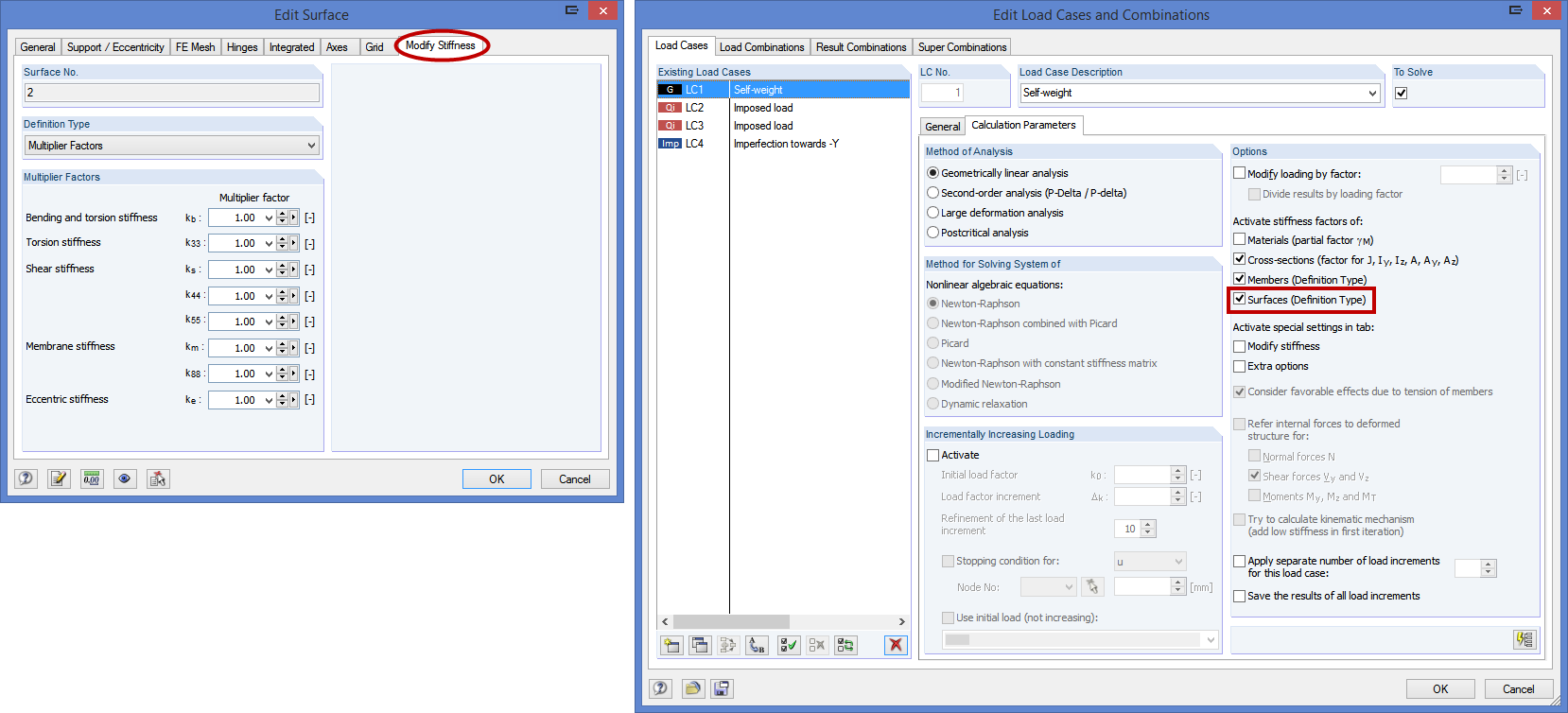
Task: Select all load cases check icon
Action: 788,645
